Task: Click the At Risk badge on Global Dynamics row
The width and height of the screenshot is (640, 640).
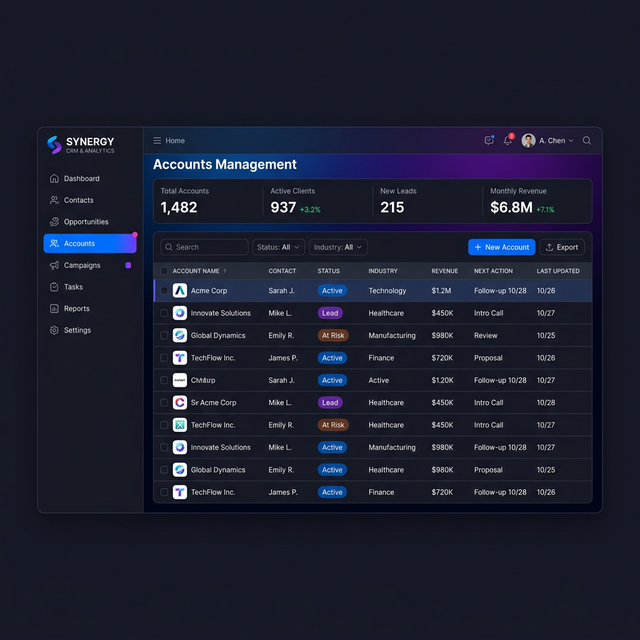Action: [333, 336]
